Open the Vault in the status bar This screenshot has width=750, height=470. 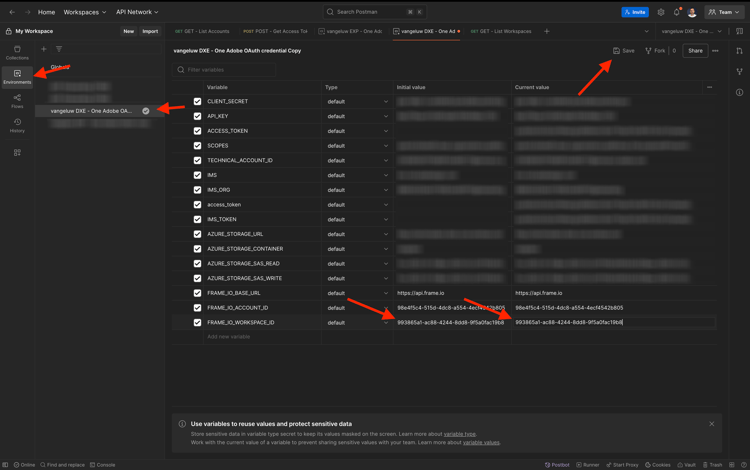point(686,465)
